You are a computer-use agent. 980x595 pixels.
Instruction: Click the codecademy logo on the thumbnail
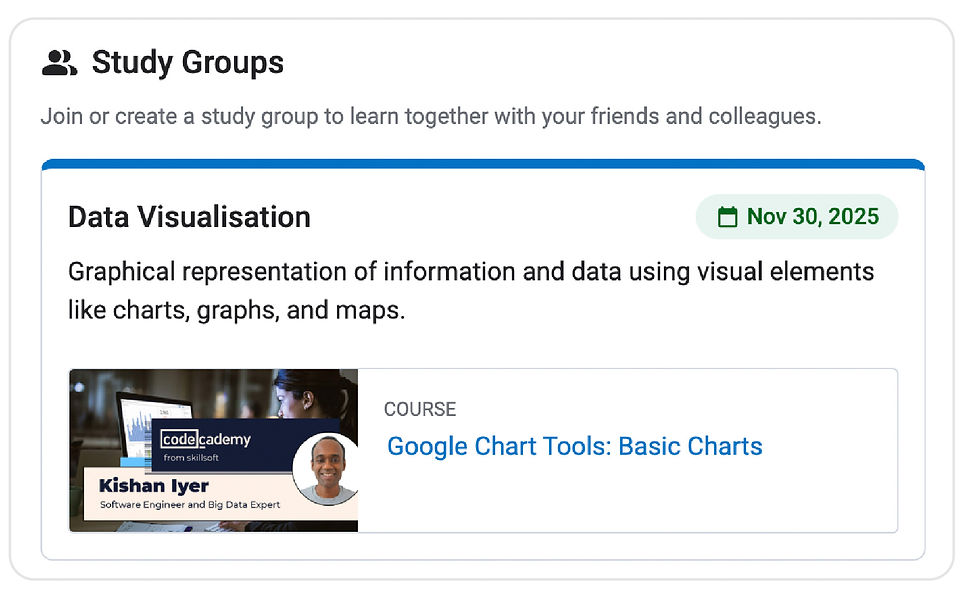[x=206, y=439]
